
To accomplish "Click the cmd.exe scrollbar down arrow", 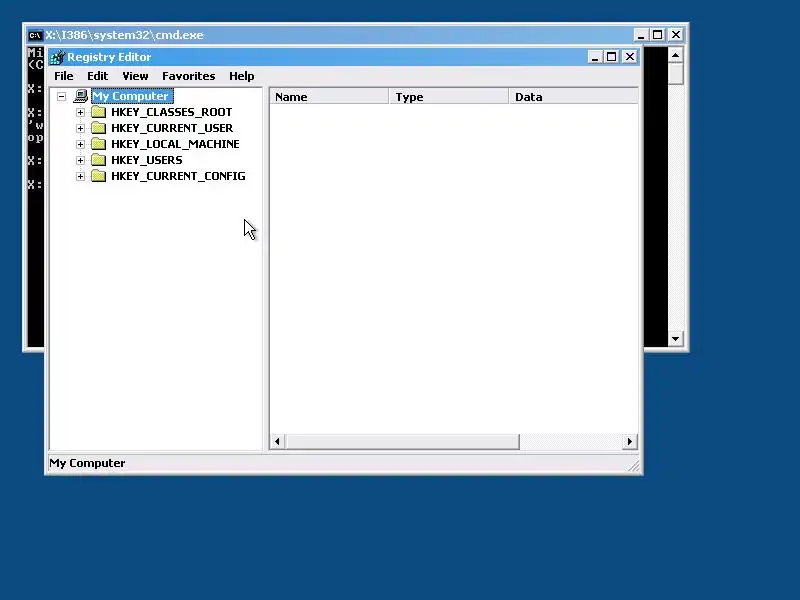I will [676, 339].
